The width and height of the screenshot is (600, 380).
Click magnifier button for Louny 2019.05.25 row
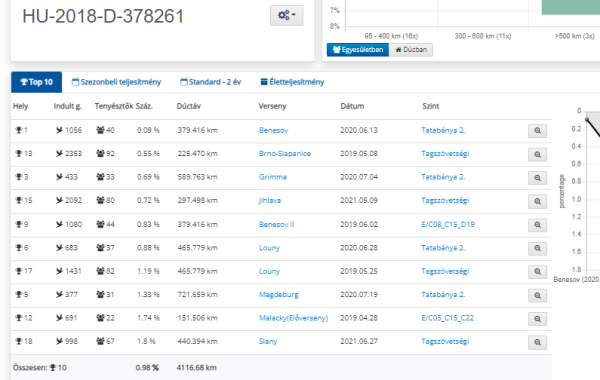(537, 272)
